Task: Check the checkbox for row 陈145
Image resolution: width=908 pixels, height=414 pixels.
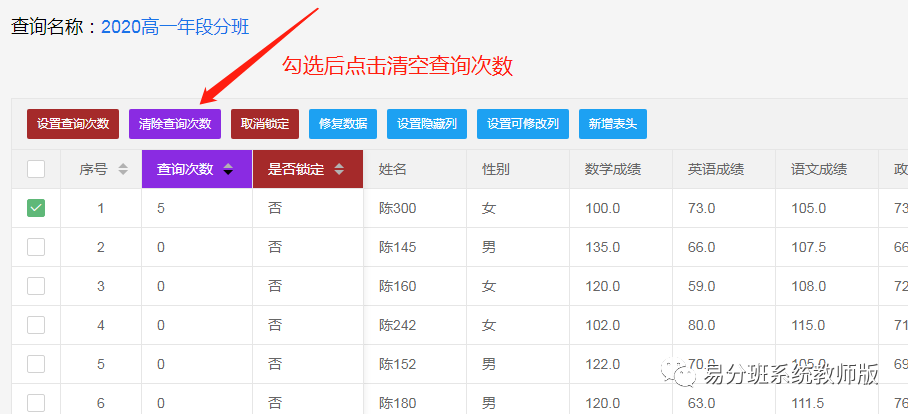Action: 36,247
